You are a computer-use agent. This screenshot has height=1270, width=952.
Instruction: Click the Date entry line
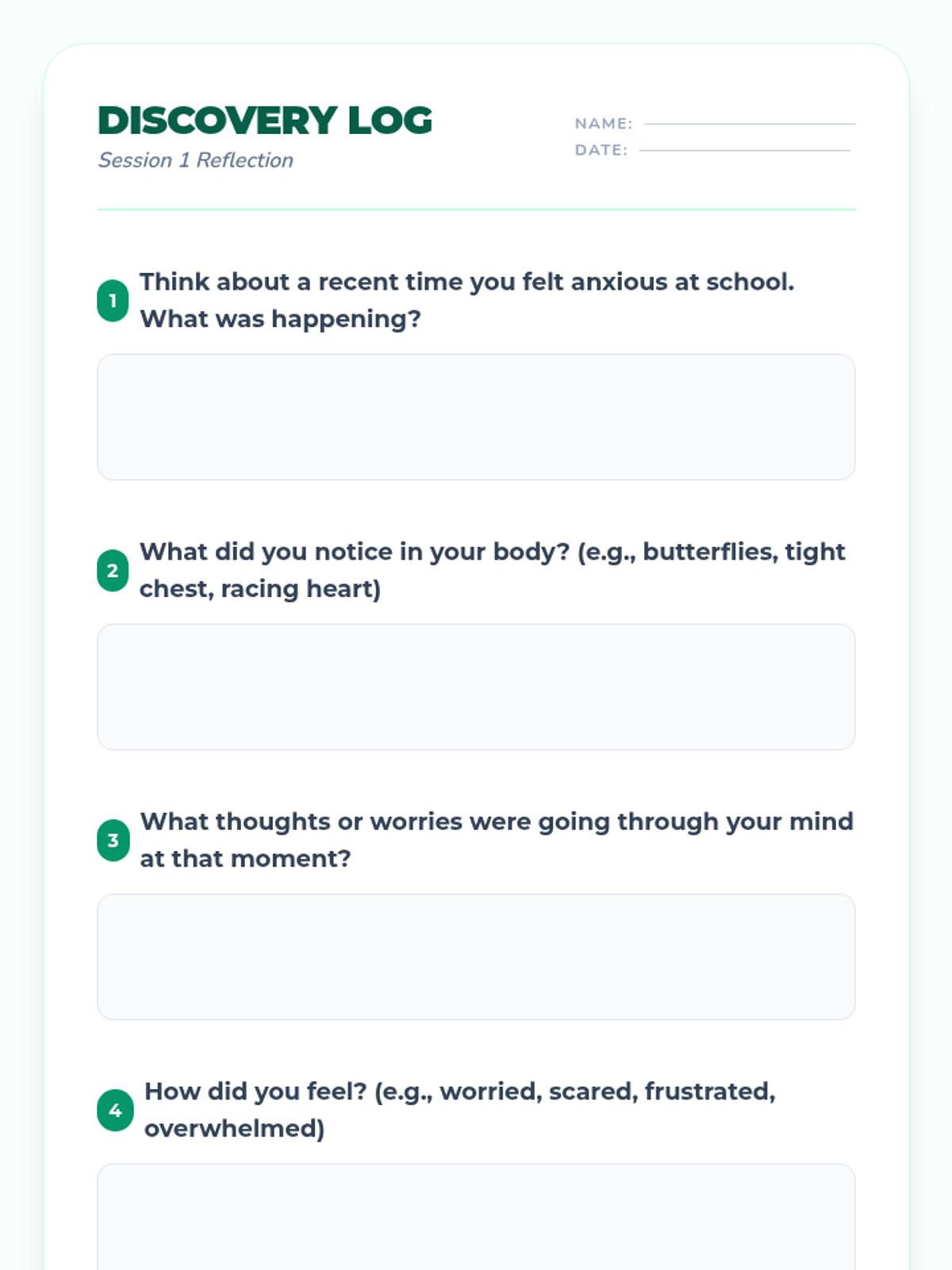coord(744,149)
